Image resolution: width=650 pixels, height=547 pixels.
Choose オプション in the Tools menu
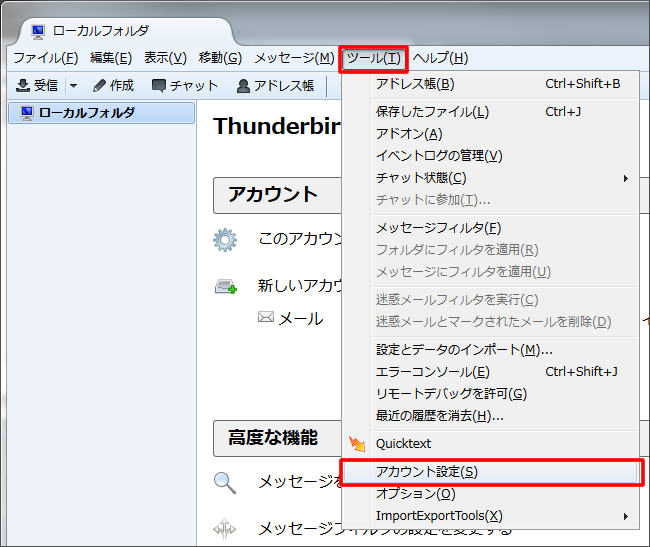415,494
